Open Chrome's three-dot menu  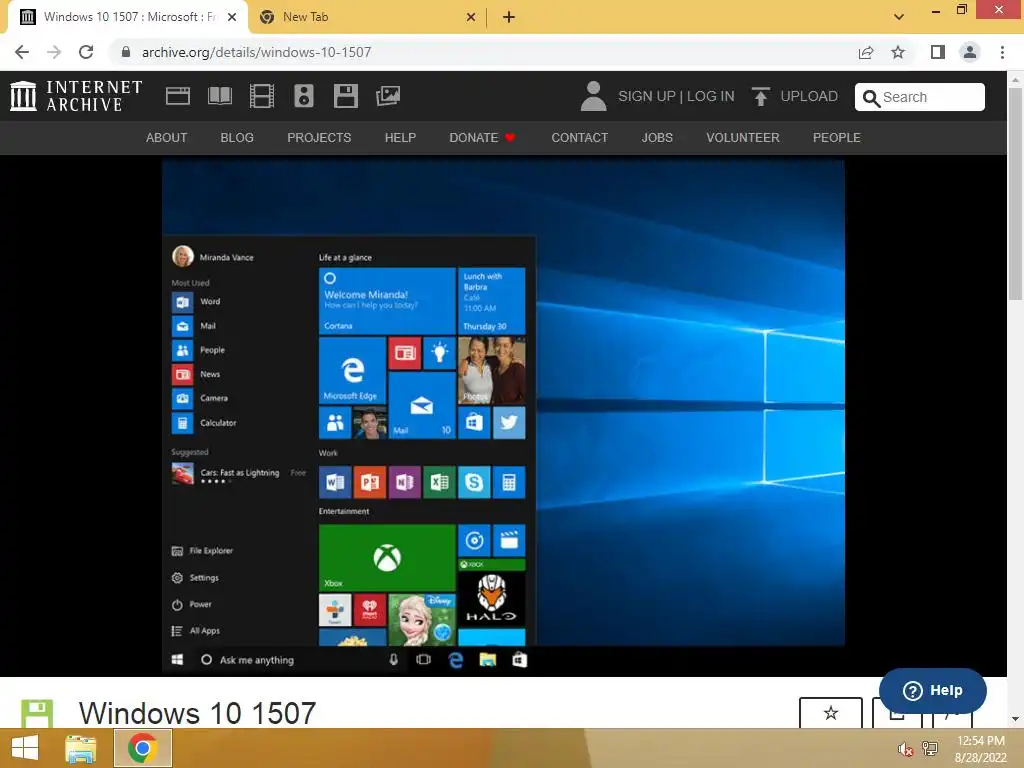pos(1002,52)
